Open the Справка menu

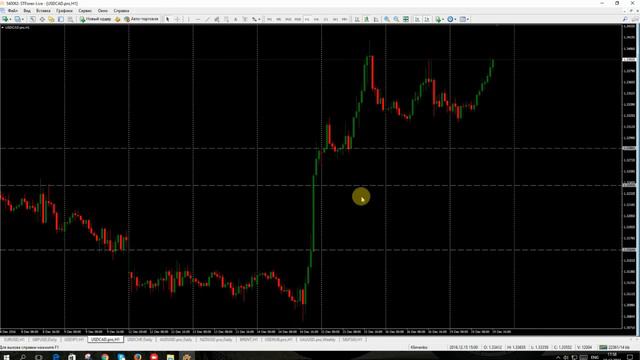pos(122,11)
